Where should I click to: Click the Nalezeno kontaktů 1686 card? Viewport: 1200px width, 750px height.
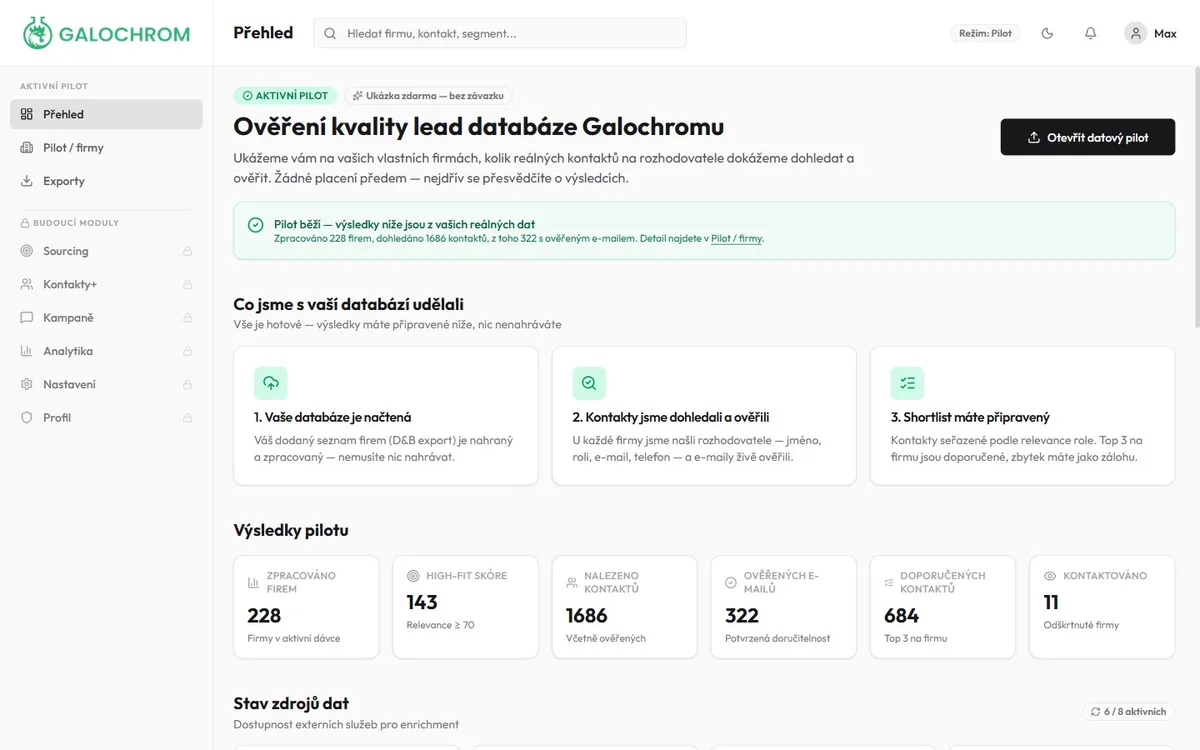point(624,607)
